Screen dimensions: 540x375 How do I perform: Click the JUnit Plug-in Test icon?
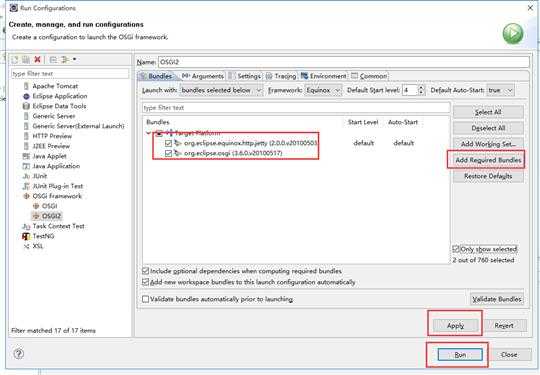coord(26,186)
